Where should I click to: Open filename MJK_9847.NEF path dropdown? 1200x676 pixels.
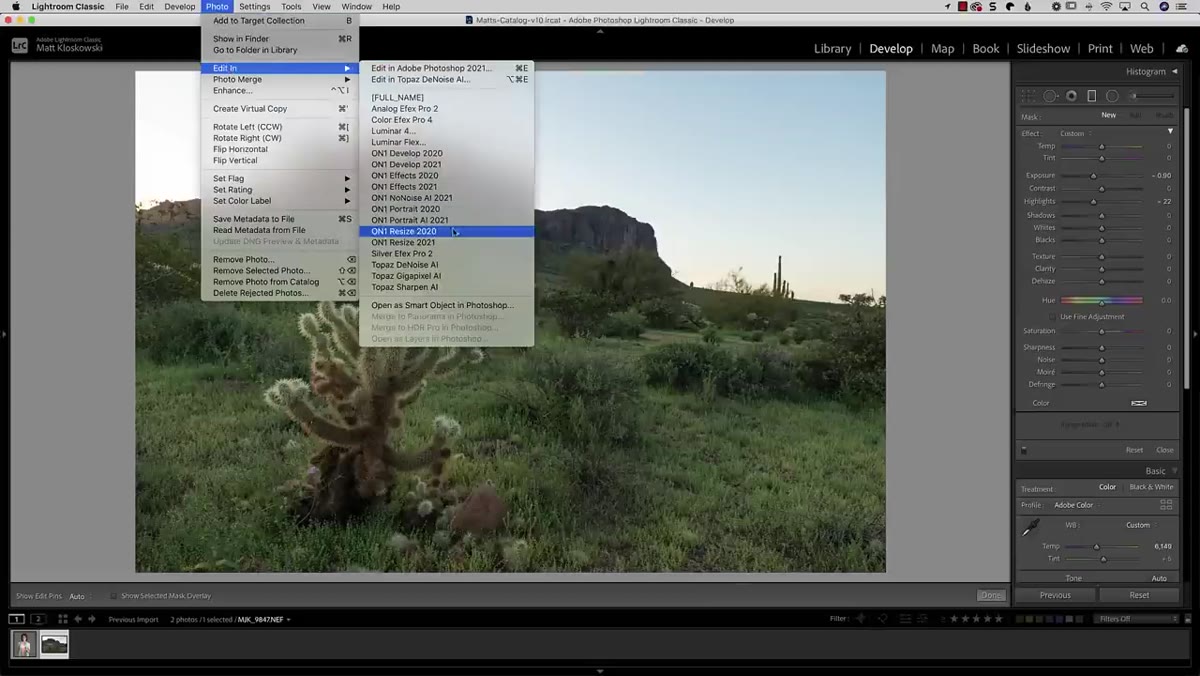pos(264,619)
